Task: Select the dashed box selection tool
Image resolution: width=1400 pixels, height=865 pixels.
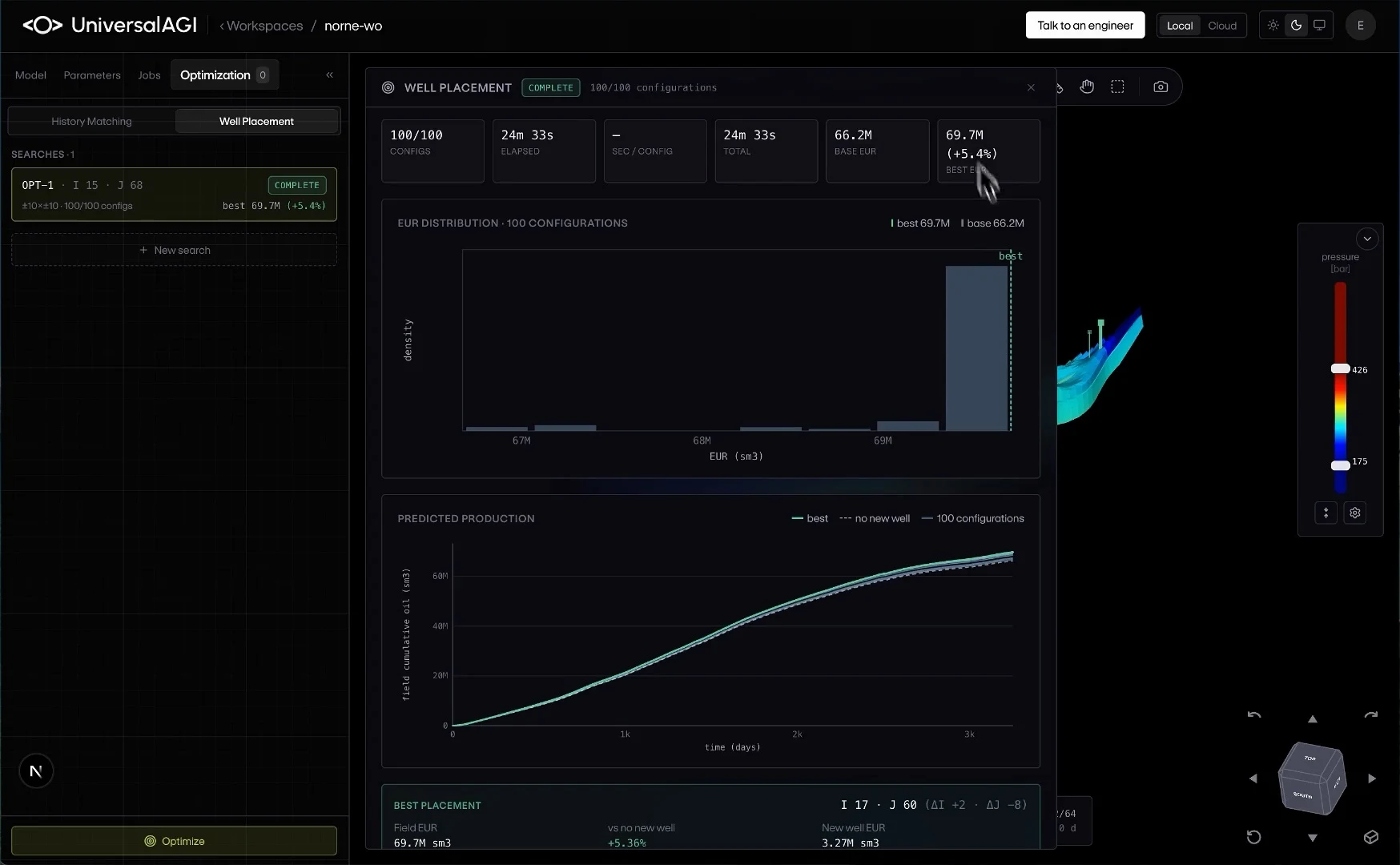Action: point(1118,86)
